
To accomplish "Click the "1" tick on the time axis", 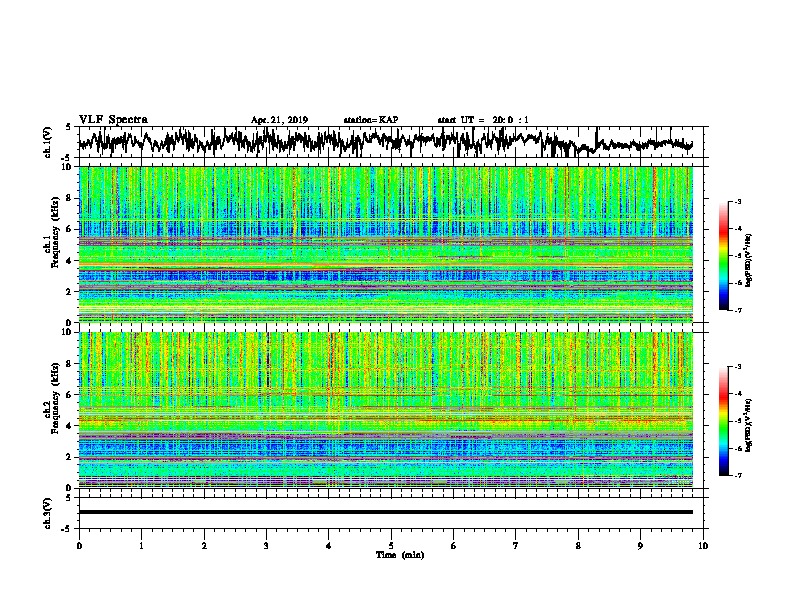I will click(x=141, y=546).
